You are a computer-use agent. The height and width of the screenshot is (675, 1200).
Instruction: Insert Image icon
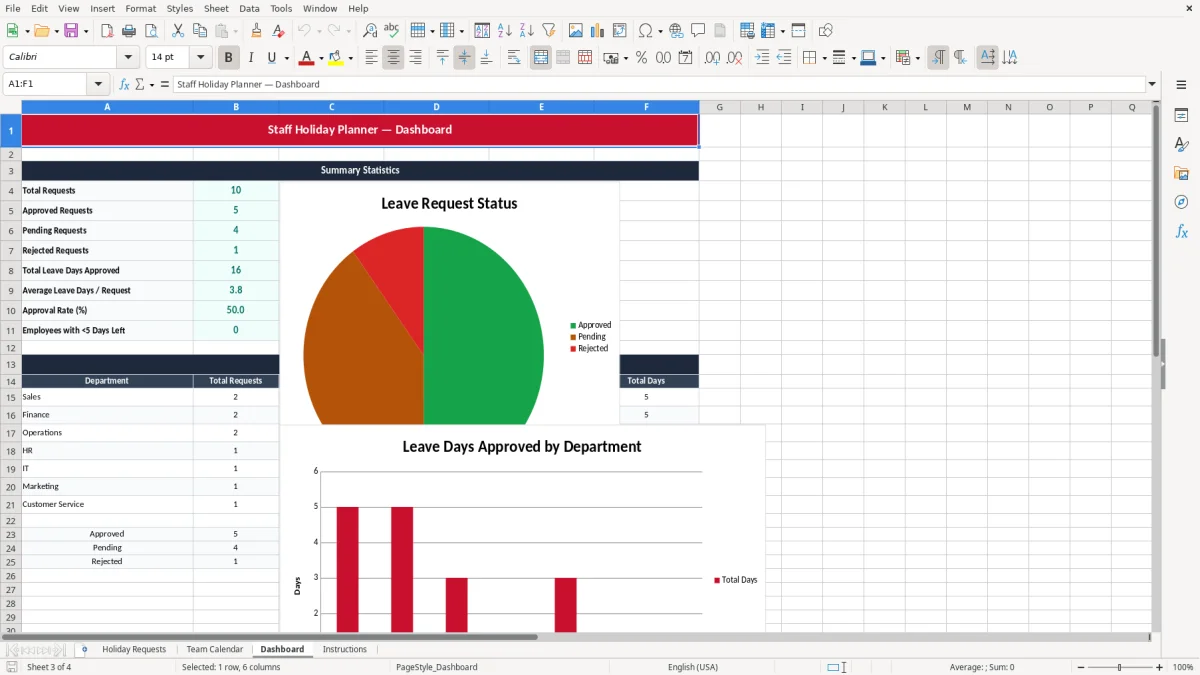point(576,31)
